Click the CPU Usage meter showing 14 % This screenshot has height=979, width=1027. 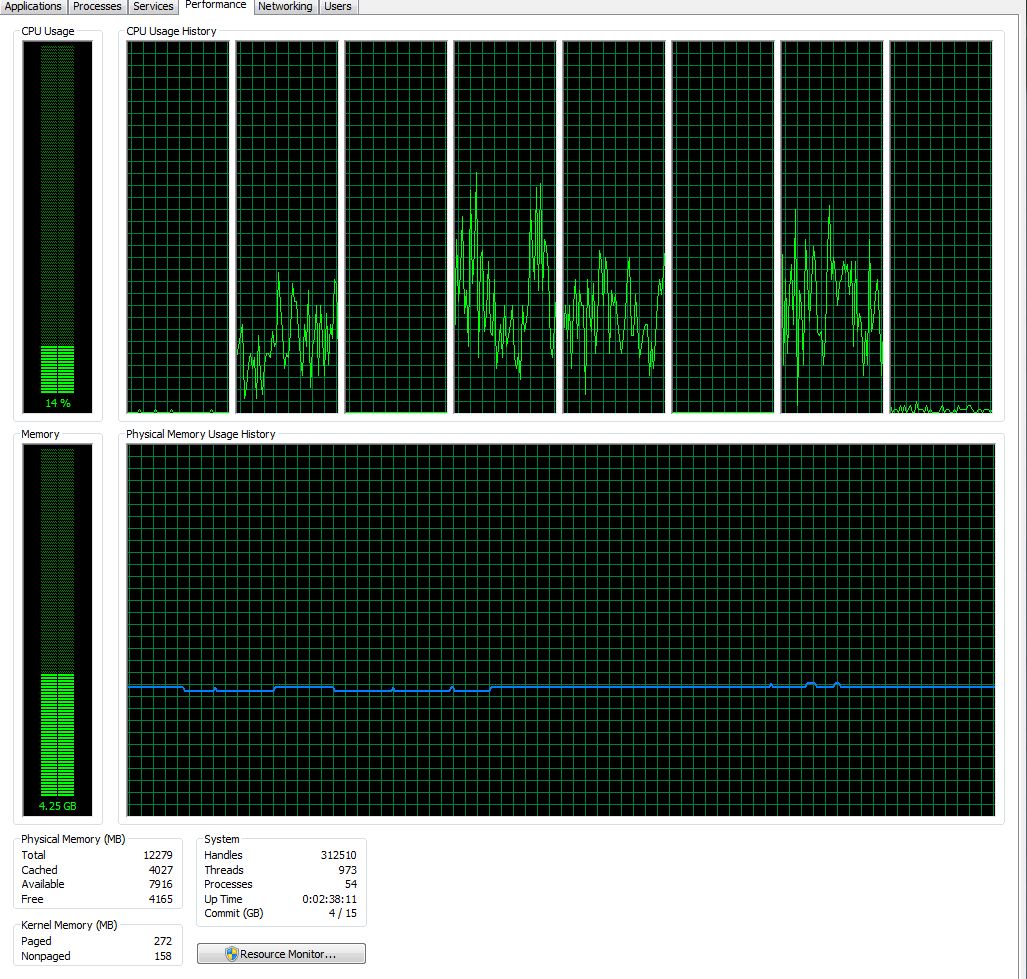pyautogui.click(x=58, y=227)
